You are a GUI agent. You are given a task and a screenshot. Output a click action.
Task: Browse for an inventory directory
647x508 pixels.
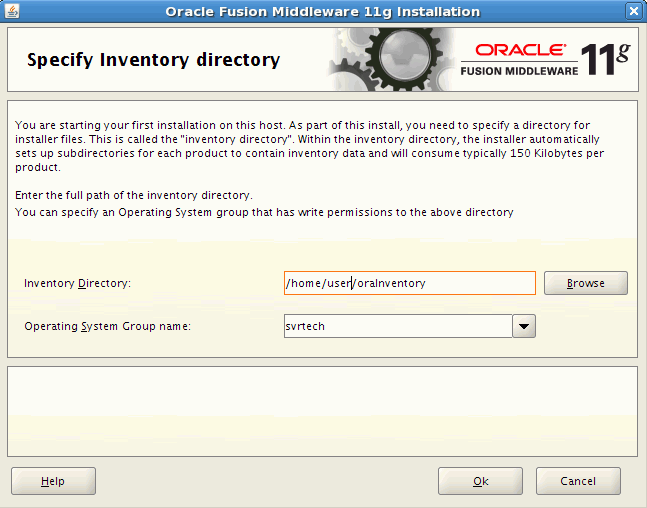(586, 283)
